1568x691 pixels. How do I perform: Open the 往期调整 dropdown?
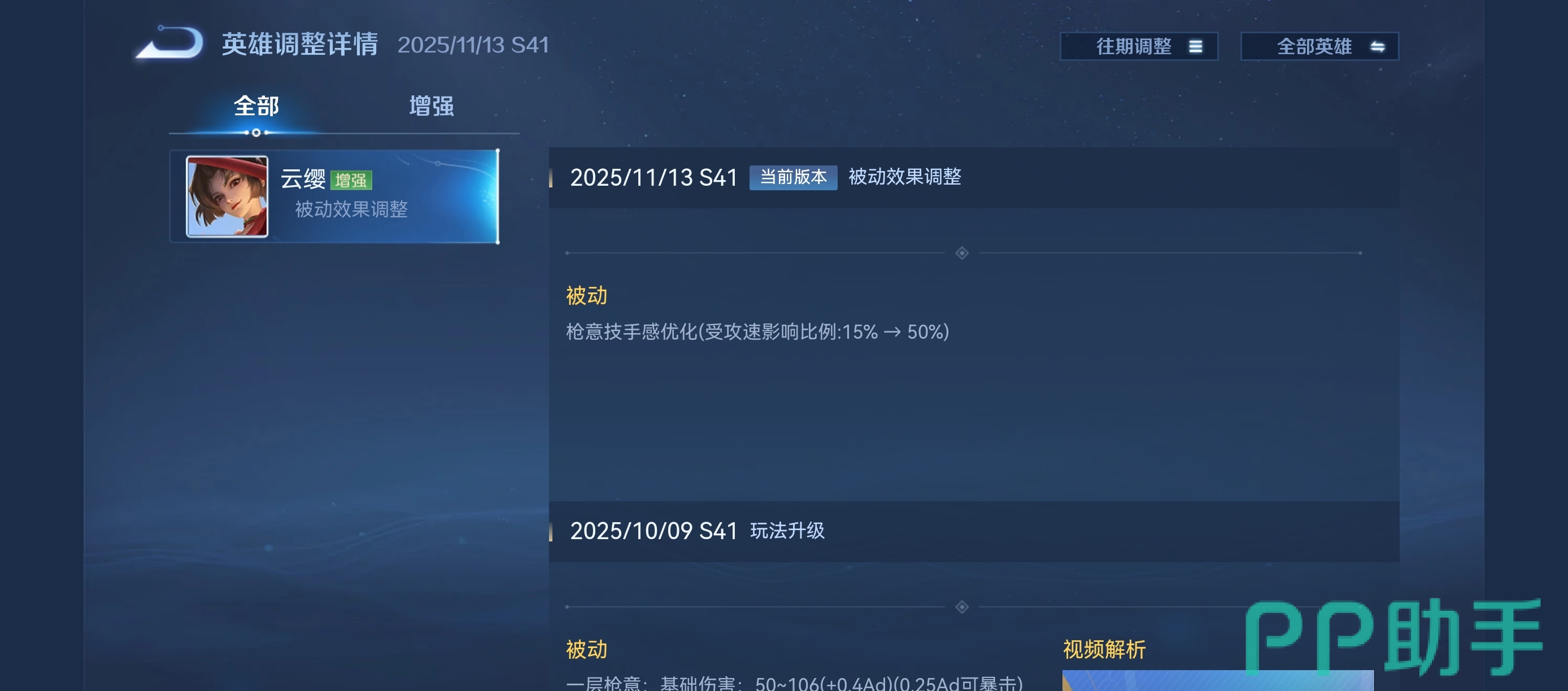coord(1139,47)
